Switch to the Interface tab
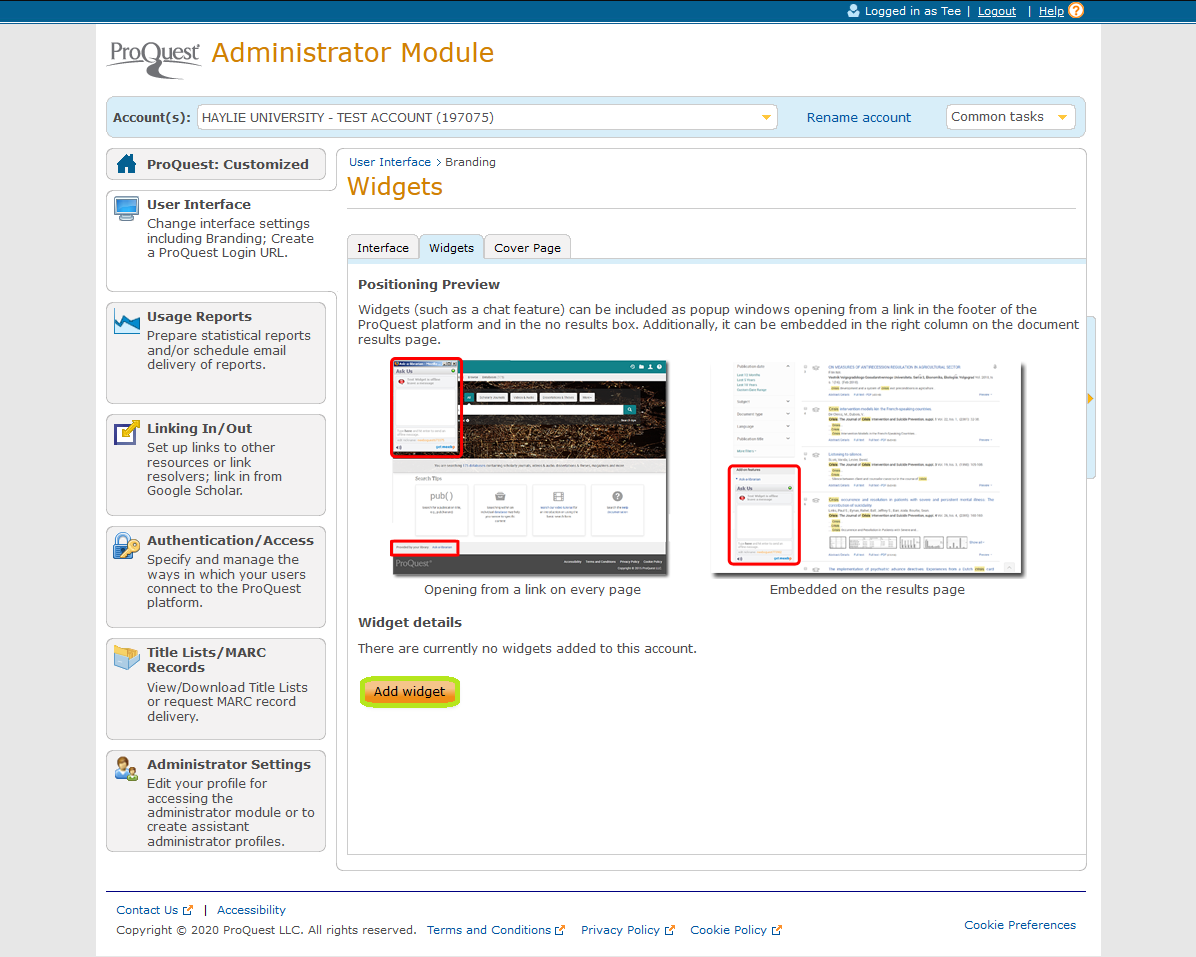Image resolution: width=1196 pixels, height=957 pixels. pyautogui.click(x=383, y=248)
